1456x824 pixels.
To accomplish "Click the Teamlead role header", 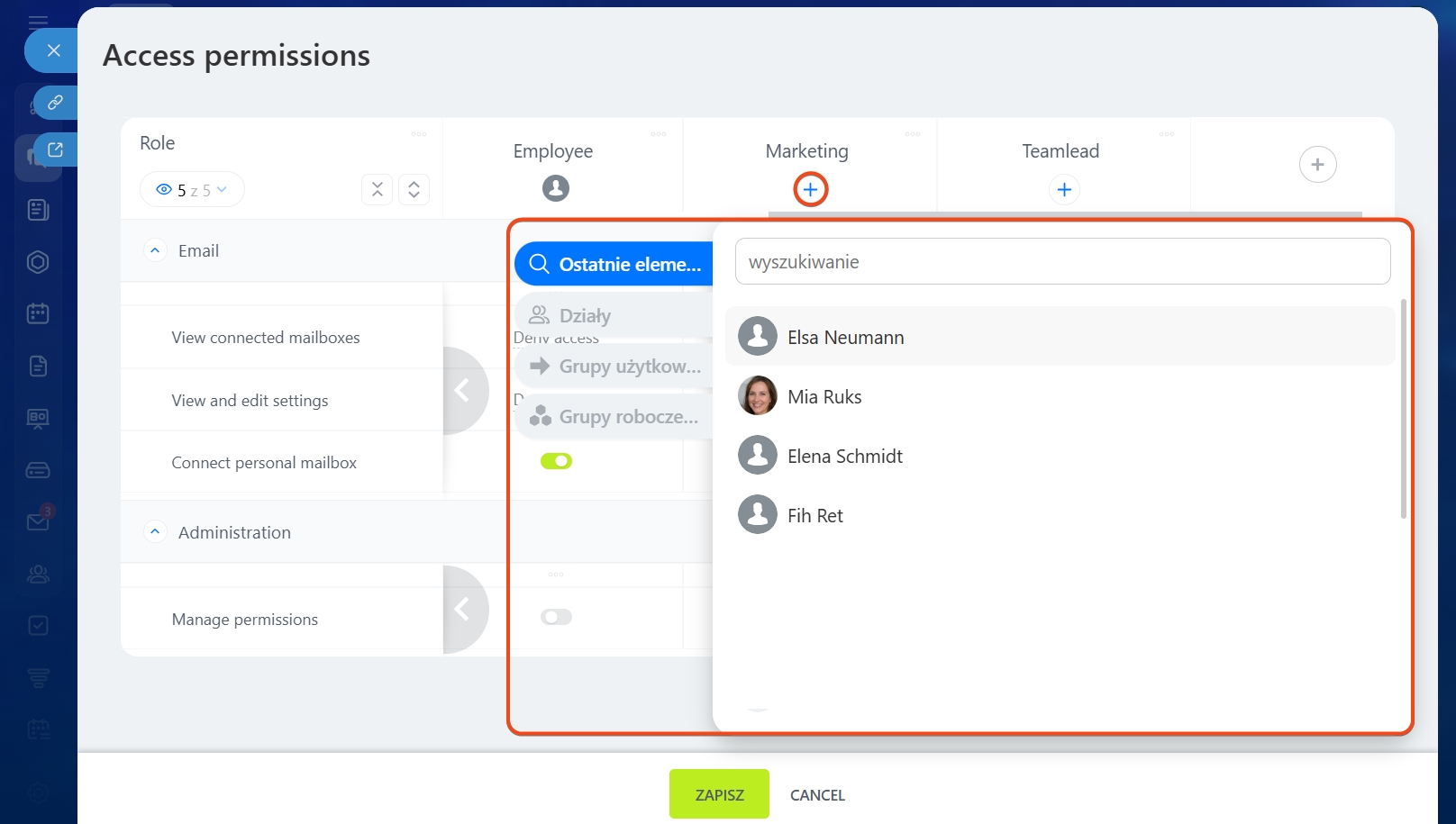I will [1060, 151].
